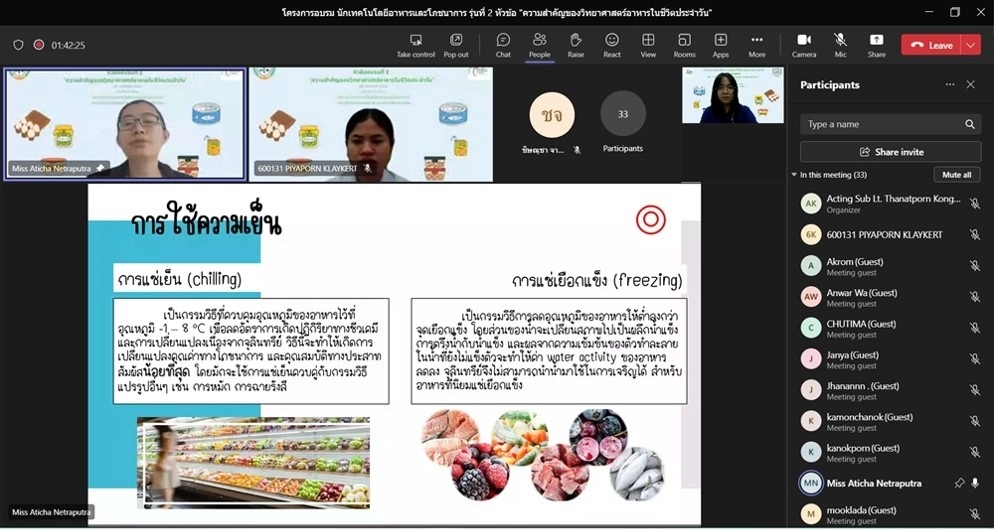Click the pin icon for Miss Aticha Netraputra
This screenshot has width=994, height=529.
coord(959,483)
